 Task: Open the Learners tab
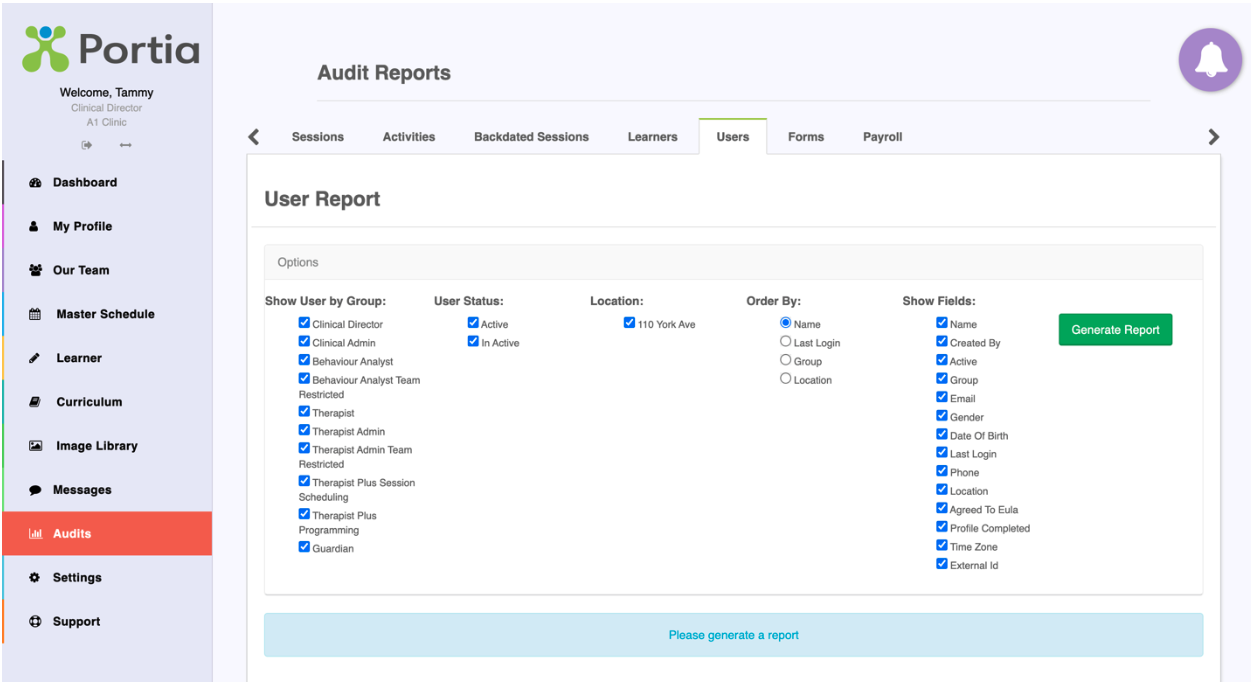[x=652, y=137]
